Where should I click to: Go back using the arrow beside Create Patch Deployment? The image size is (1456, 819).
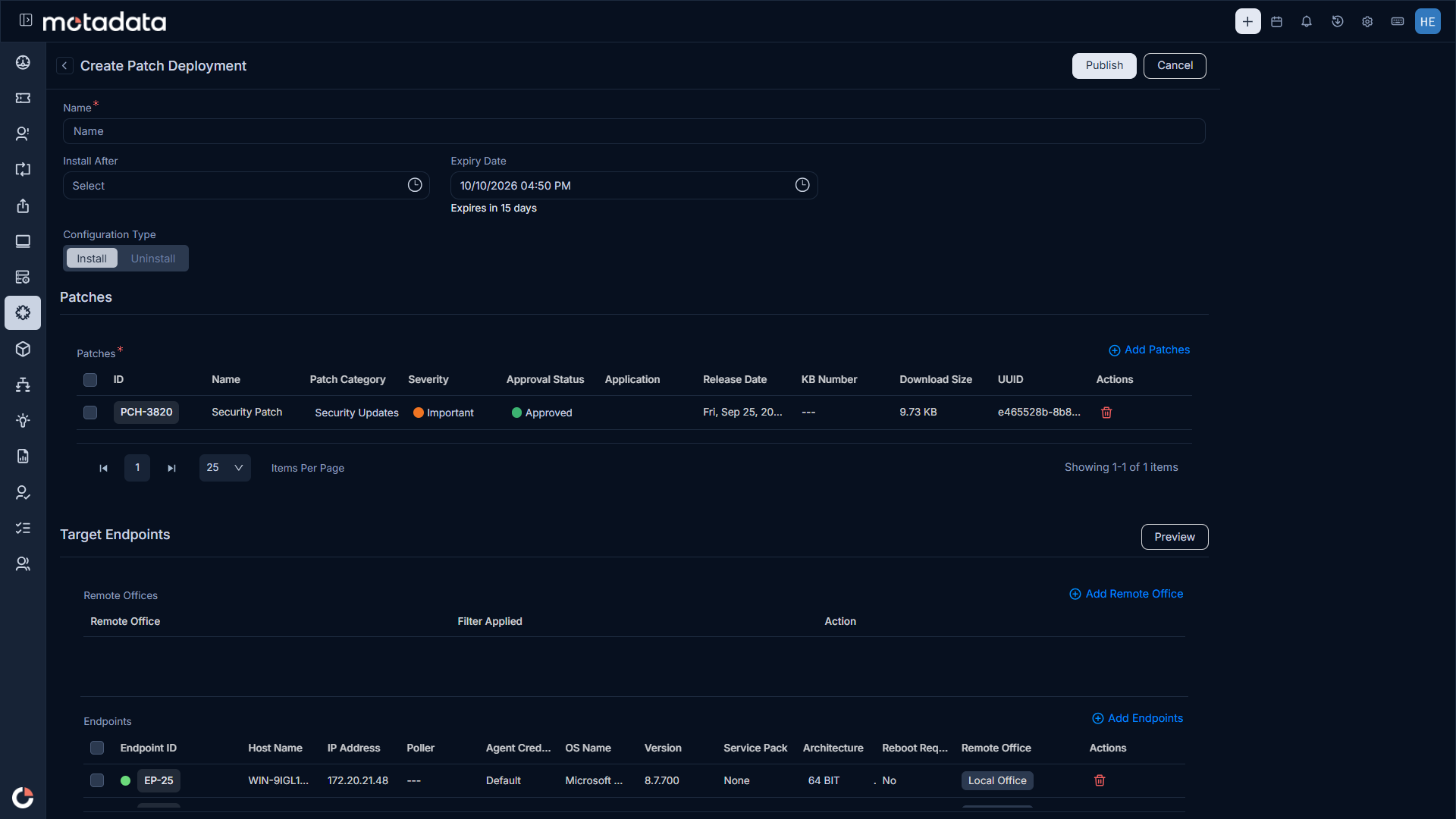[x=65, y=66]
